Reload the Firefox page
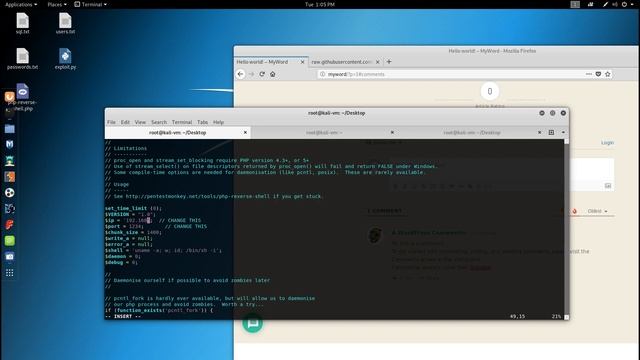The height and width of the screenshot is (360, 640). (x=262, y=74)
